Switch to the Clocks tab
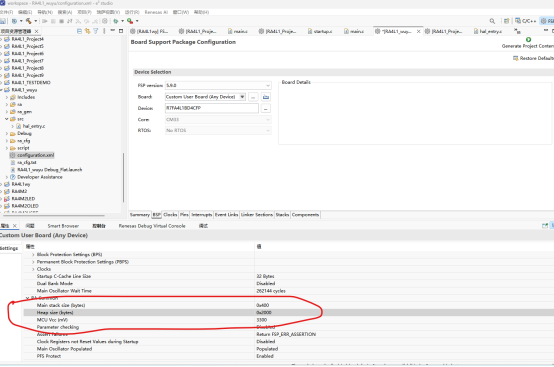The height and width of the screenshot is (367, 554). (x=170, y=215)
